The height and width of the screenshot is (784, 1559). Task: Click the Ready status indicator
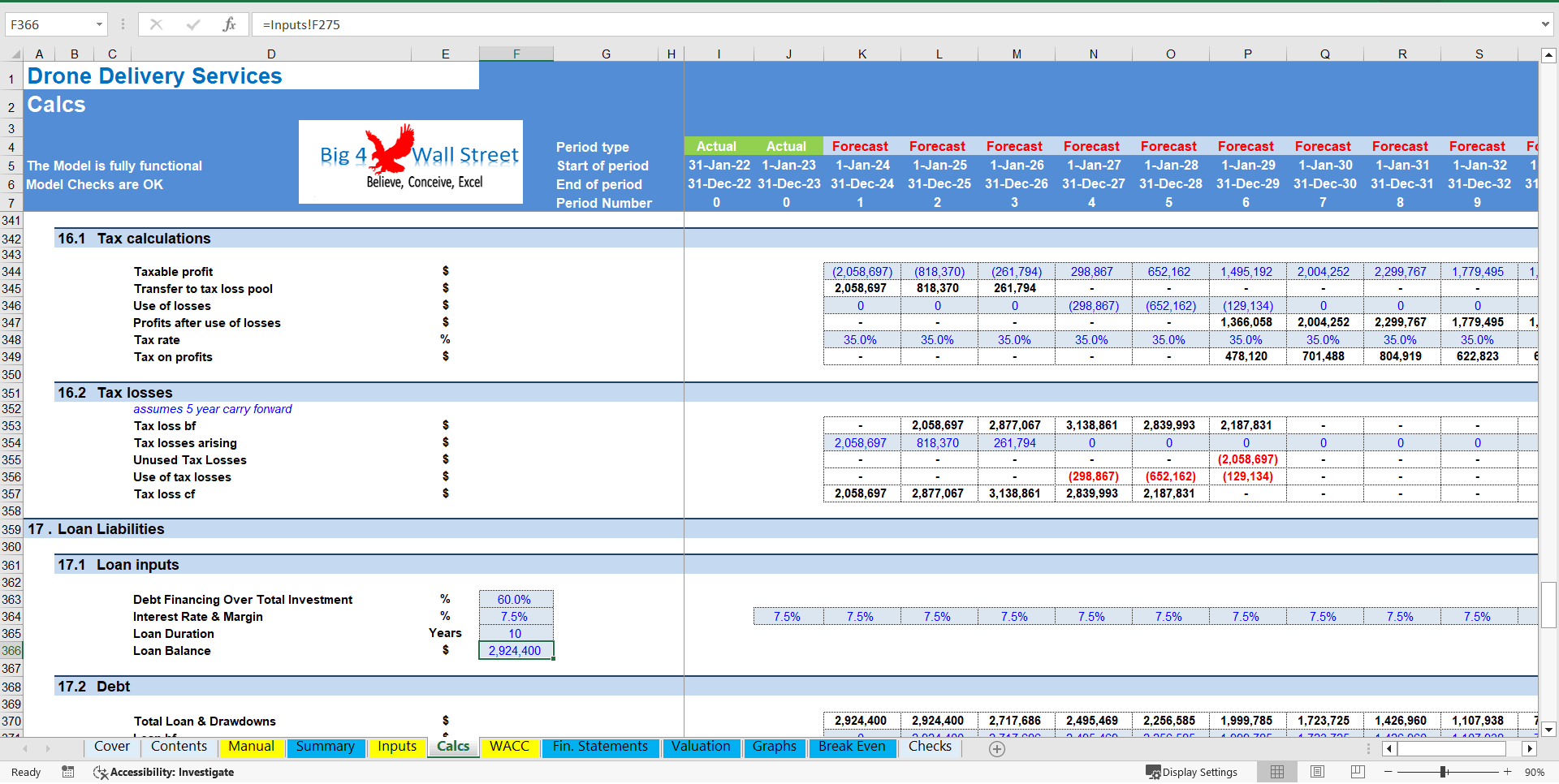click(x=26, y=772)
